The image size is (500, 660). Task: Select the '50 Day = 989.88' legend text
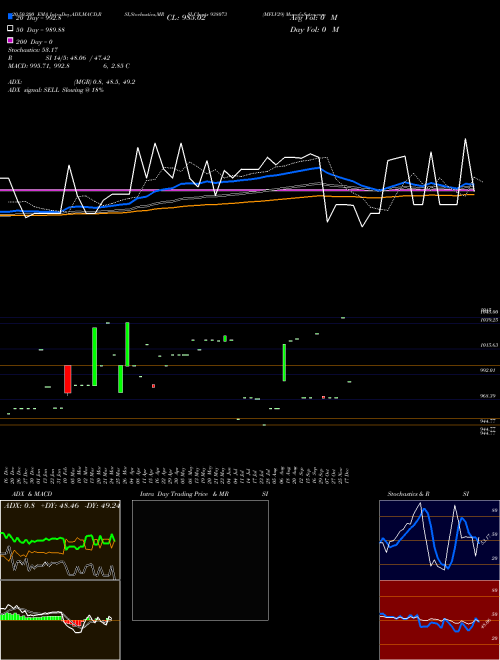(40, 30)
